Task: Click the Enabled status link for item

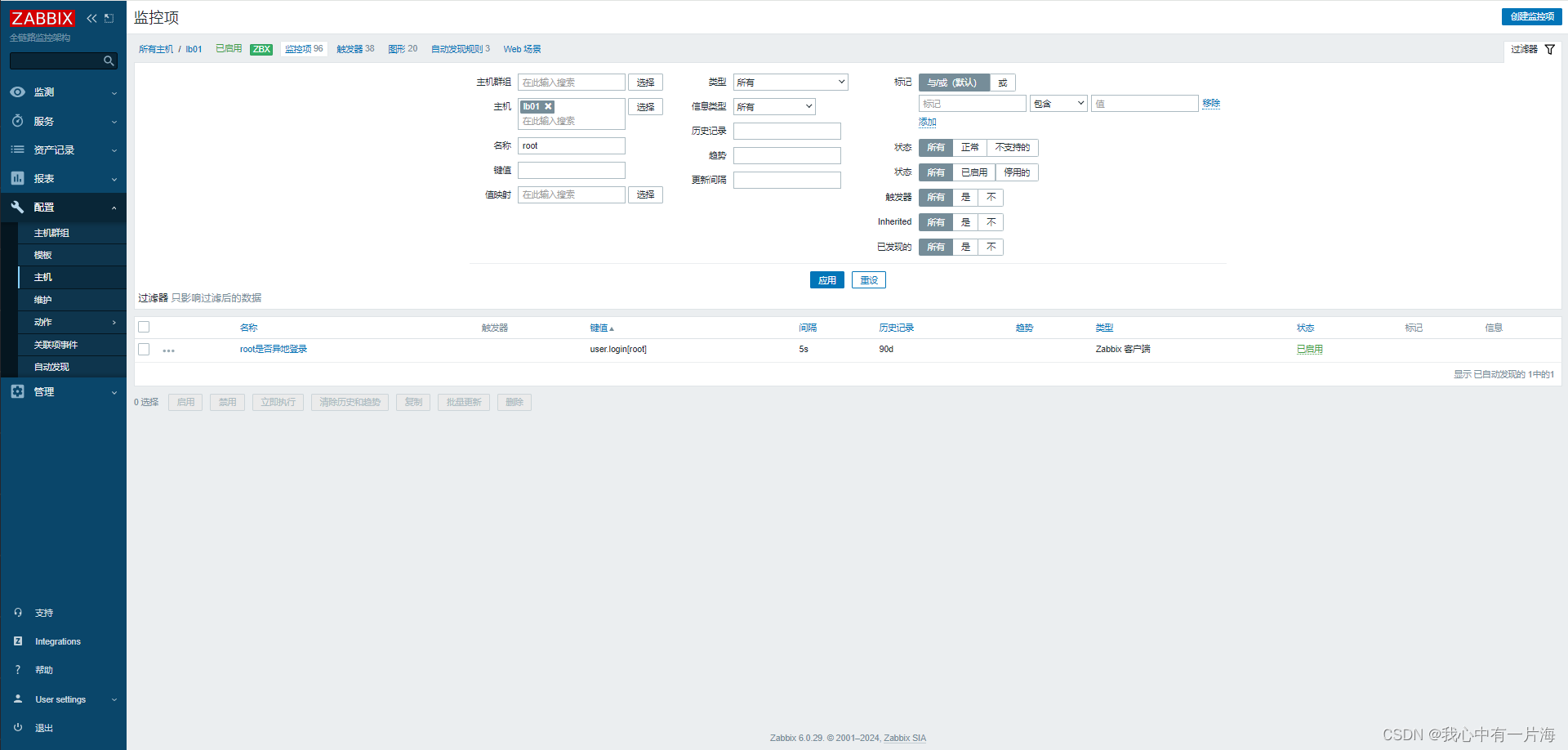Action: point(1310,349)
